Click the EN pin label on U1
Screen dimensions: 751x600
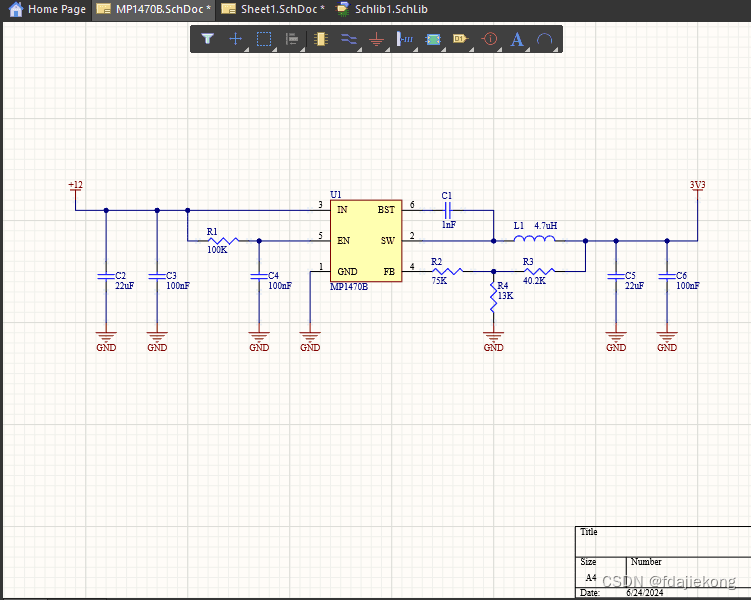(343, 240)
